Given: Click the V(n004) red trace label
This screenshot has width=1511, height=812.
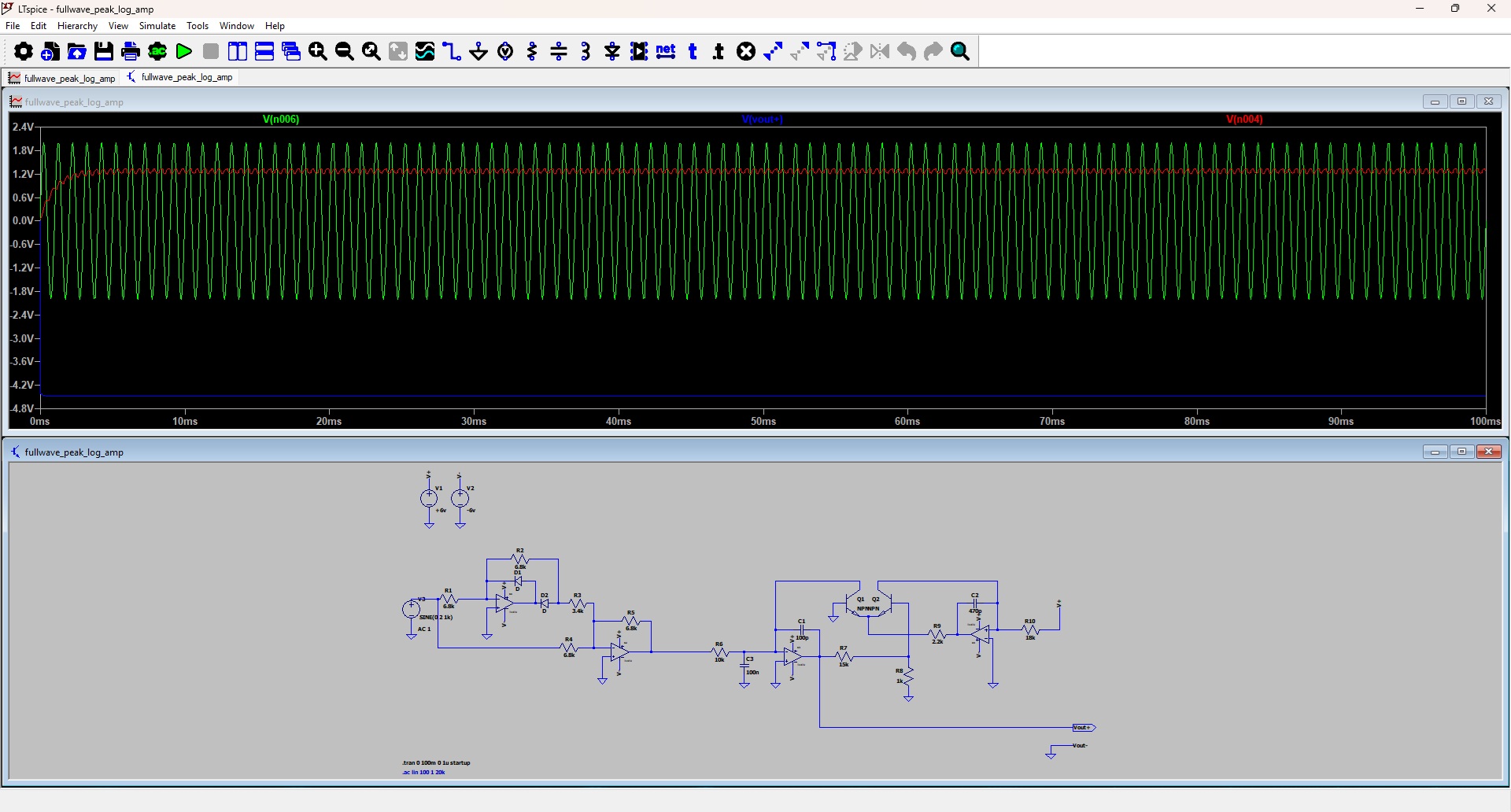Looking at the screenshot, I should click(1244, 120).
